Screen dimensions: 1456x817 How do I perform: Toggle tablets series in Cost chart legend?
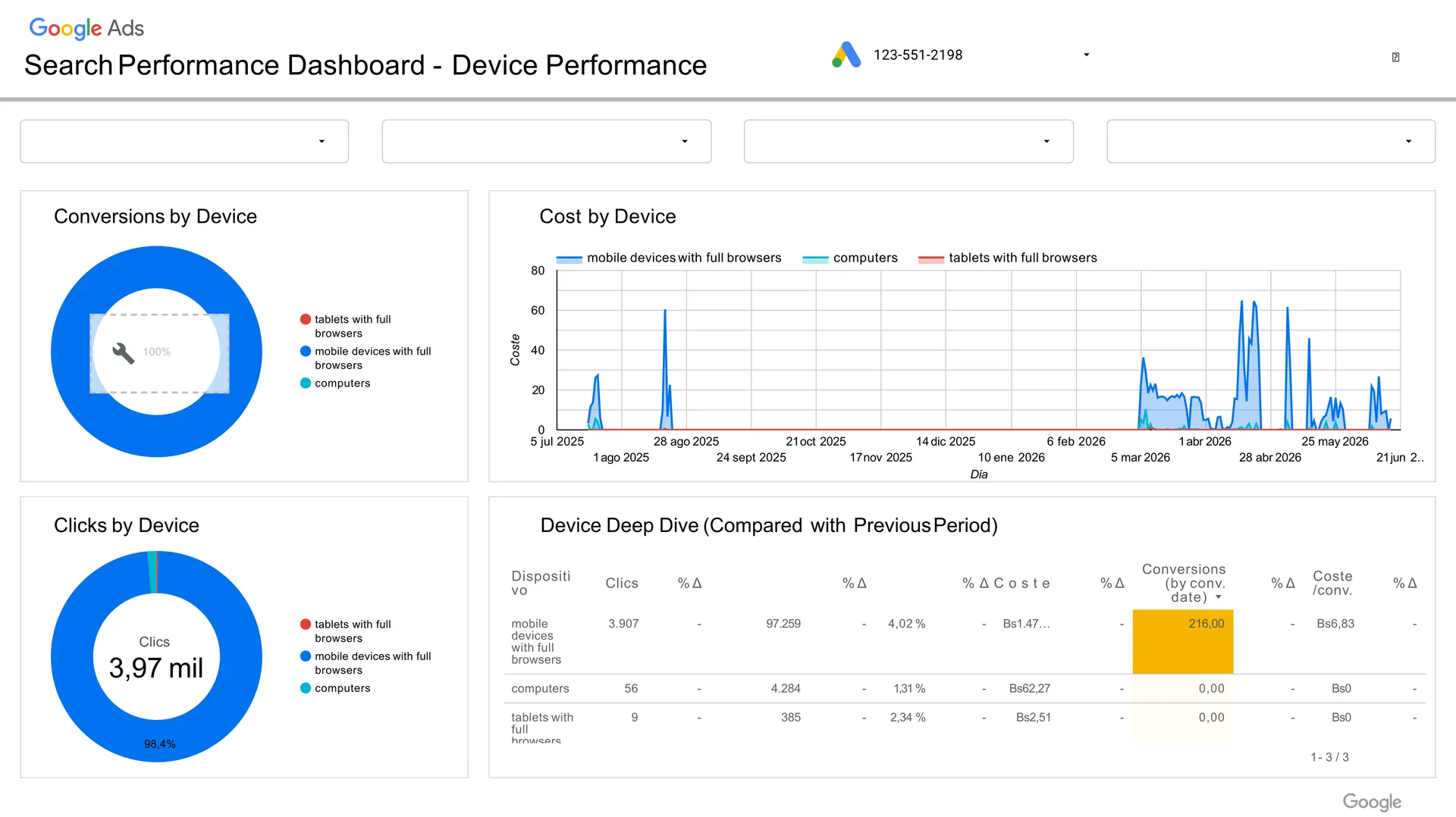tap(1007, 258)
